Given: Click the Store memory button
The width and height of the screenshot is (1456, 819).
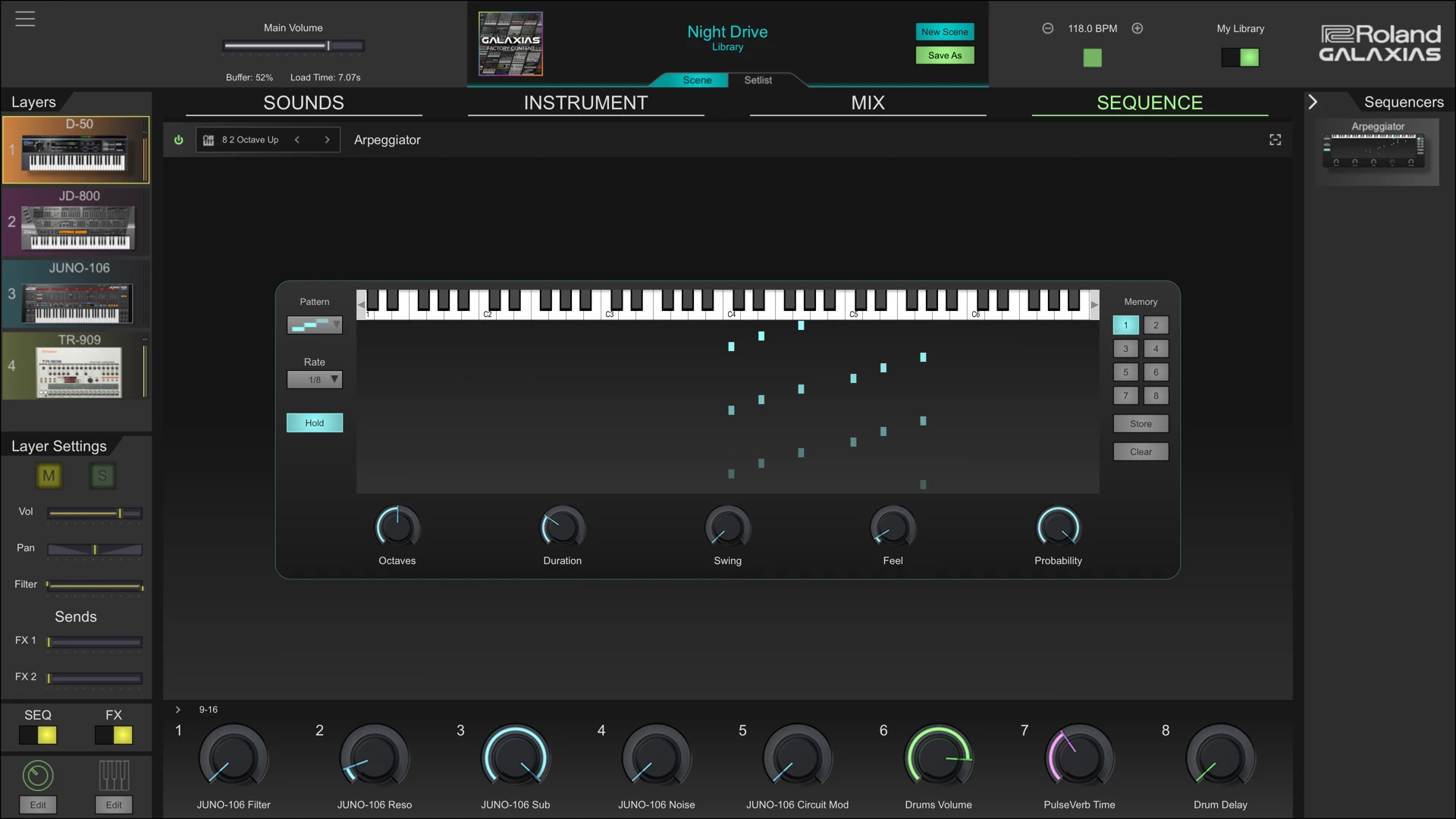Looking at the screenshot, I should [x=1140, y=424].
